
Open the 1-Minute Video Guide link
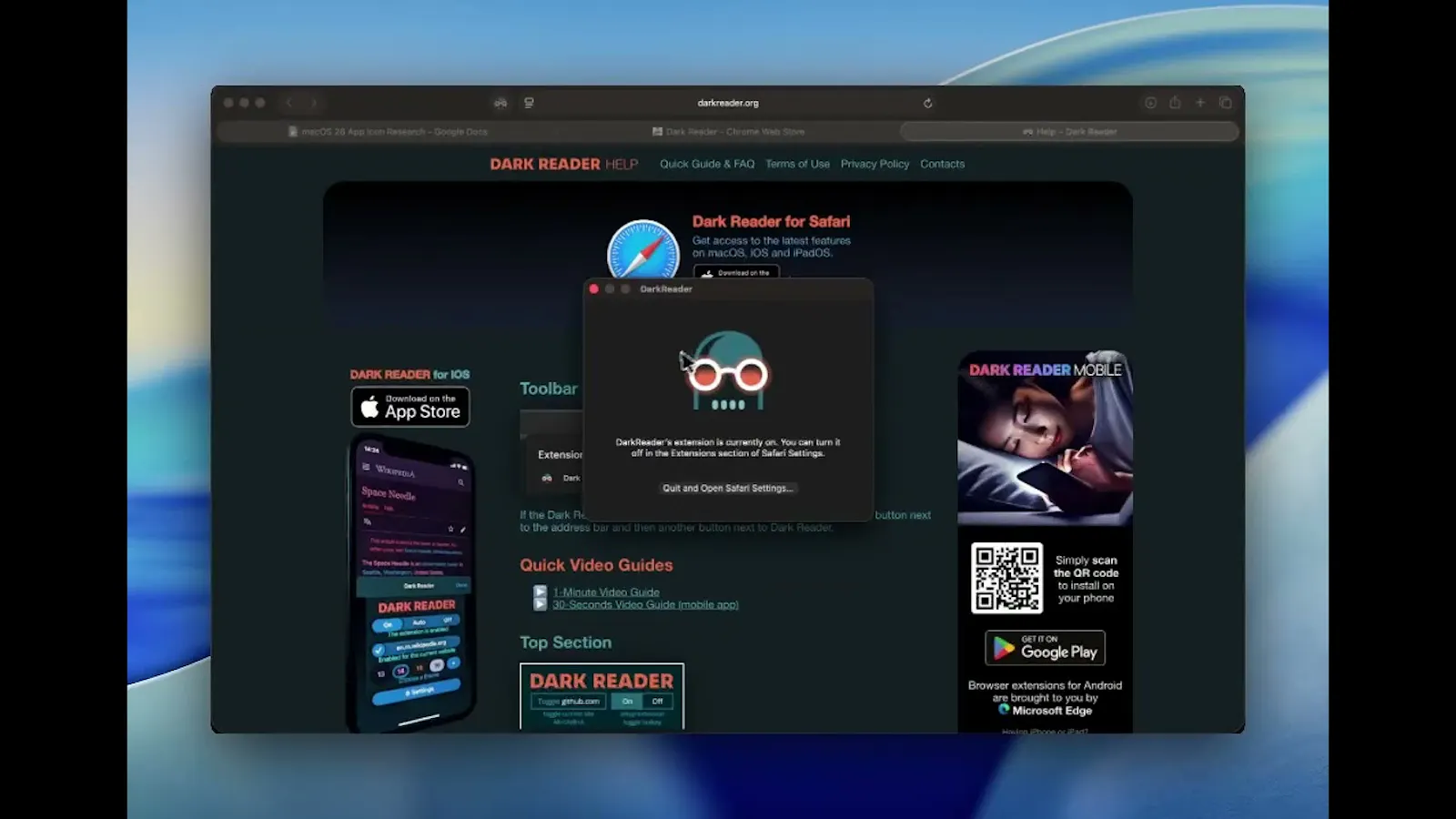coord(606,592)
